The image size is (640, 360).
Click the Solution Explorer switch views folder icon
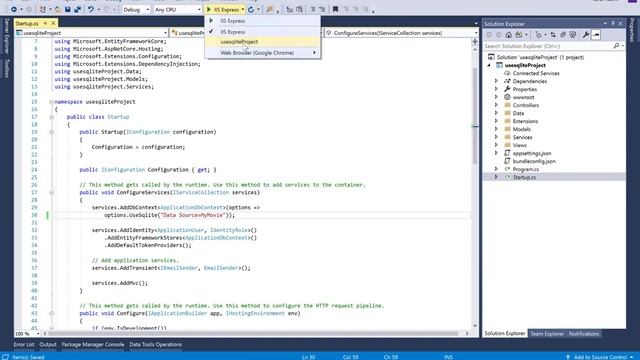pyautogui.click(x=519, y=35)
